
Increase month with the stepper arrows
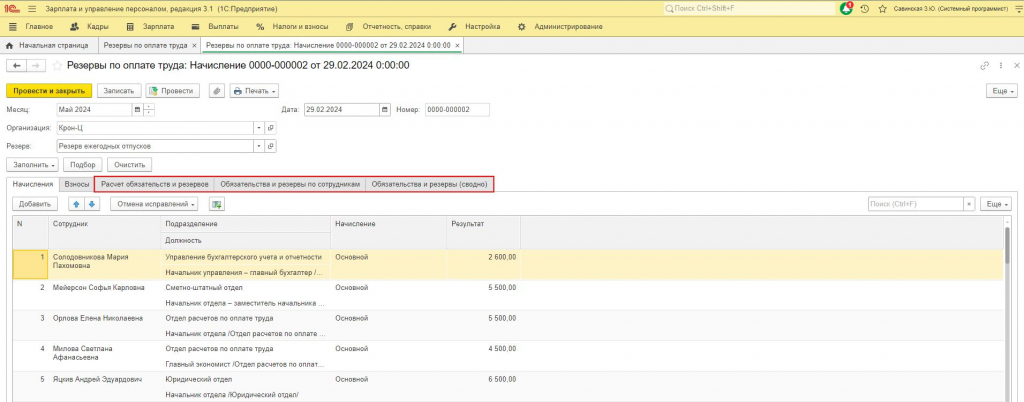point(149,106)
